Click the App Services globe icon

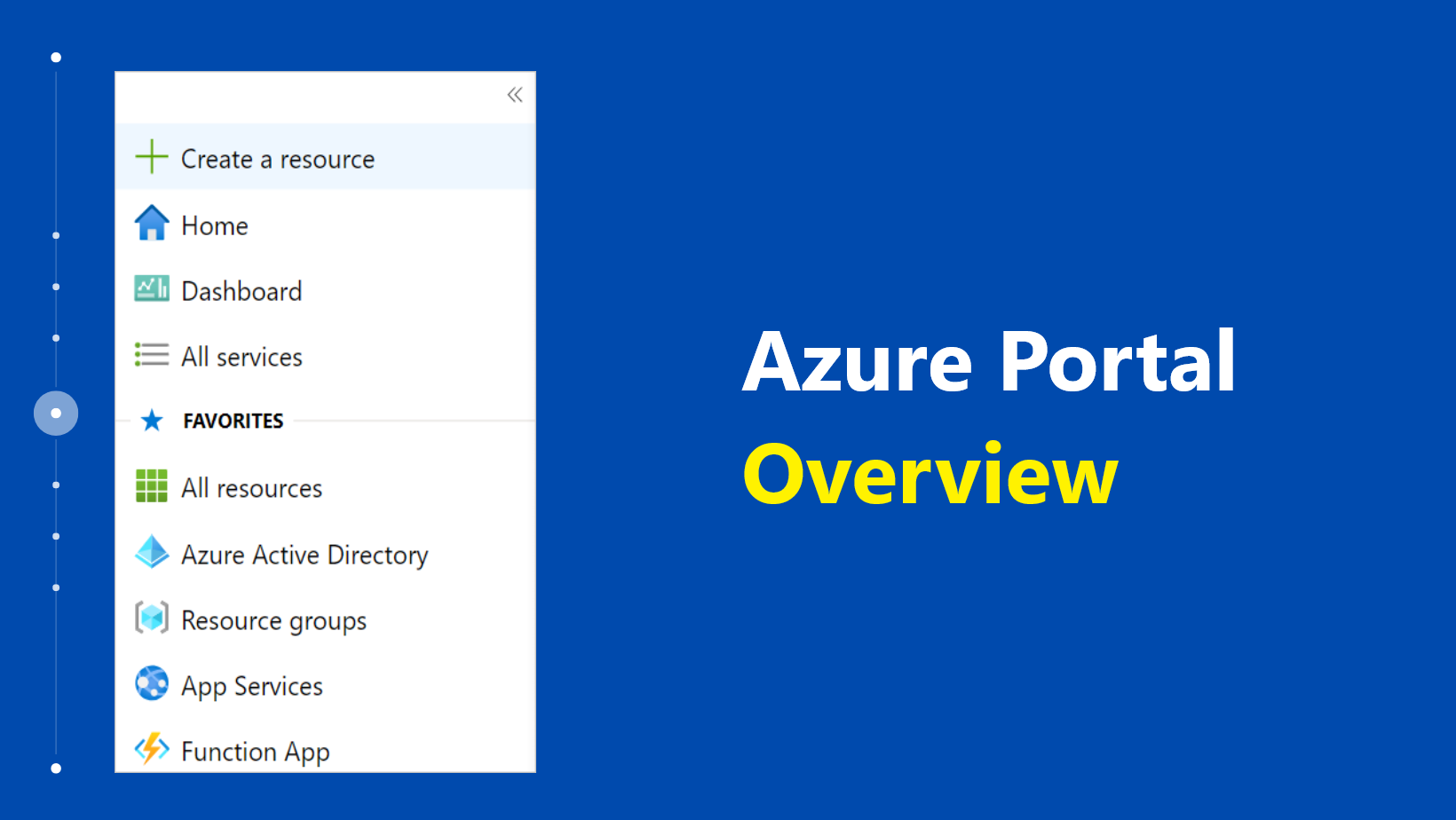pos(152,683)
